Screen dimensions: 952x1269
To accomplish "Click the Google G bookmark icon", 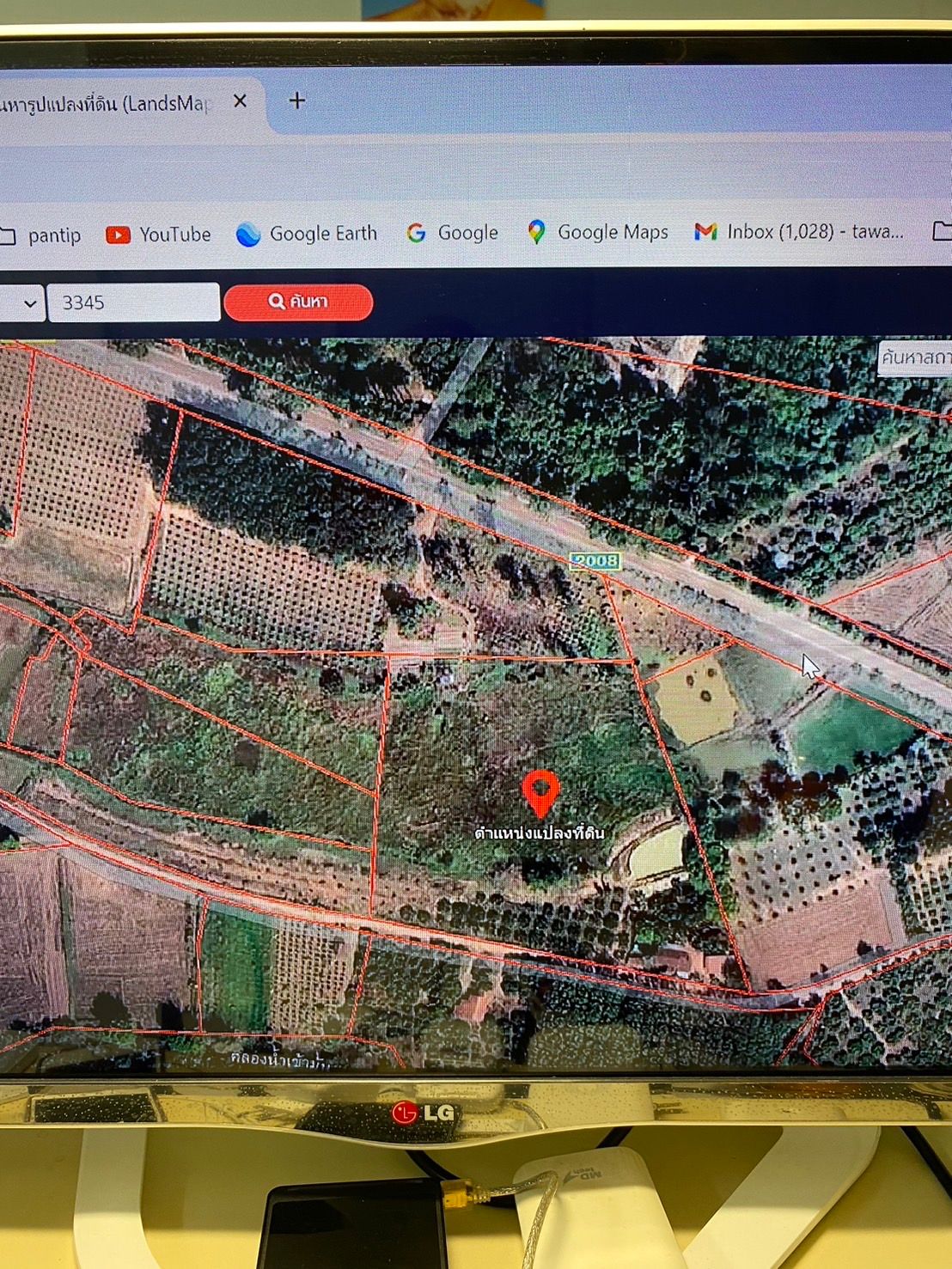I will [x=417, y=233].
